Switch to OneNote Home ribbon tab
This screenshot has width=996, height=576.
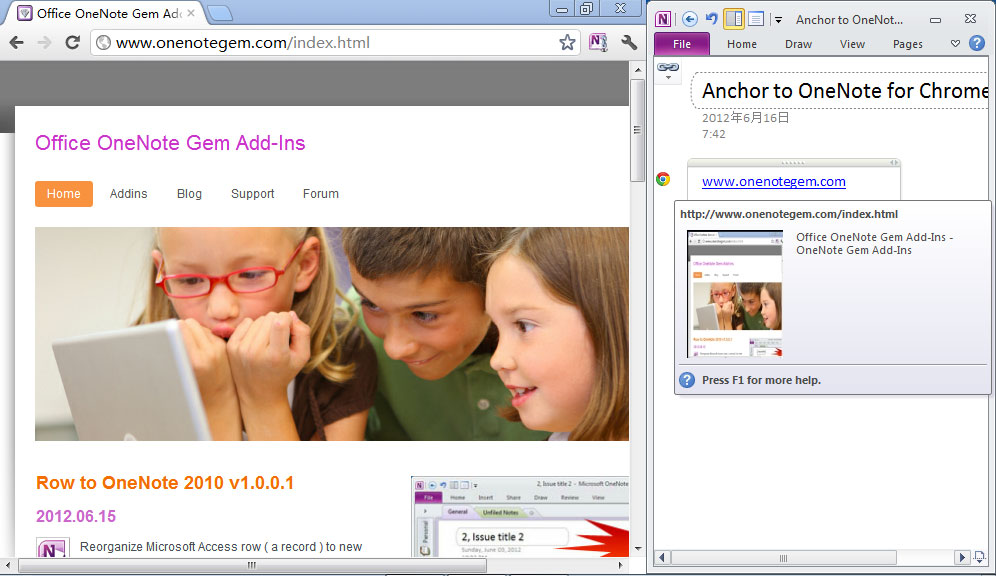tap(742, 44)
